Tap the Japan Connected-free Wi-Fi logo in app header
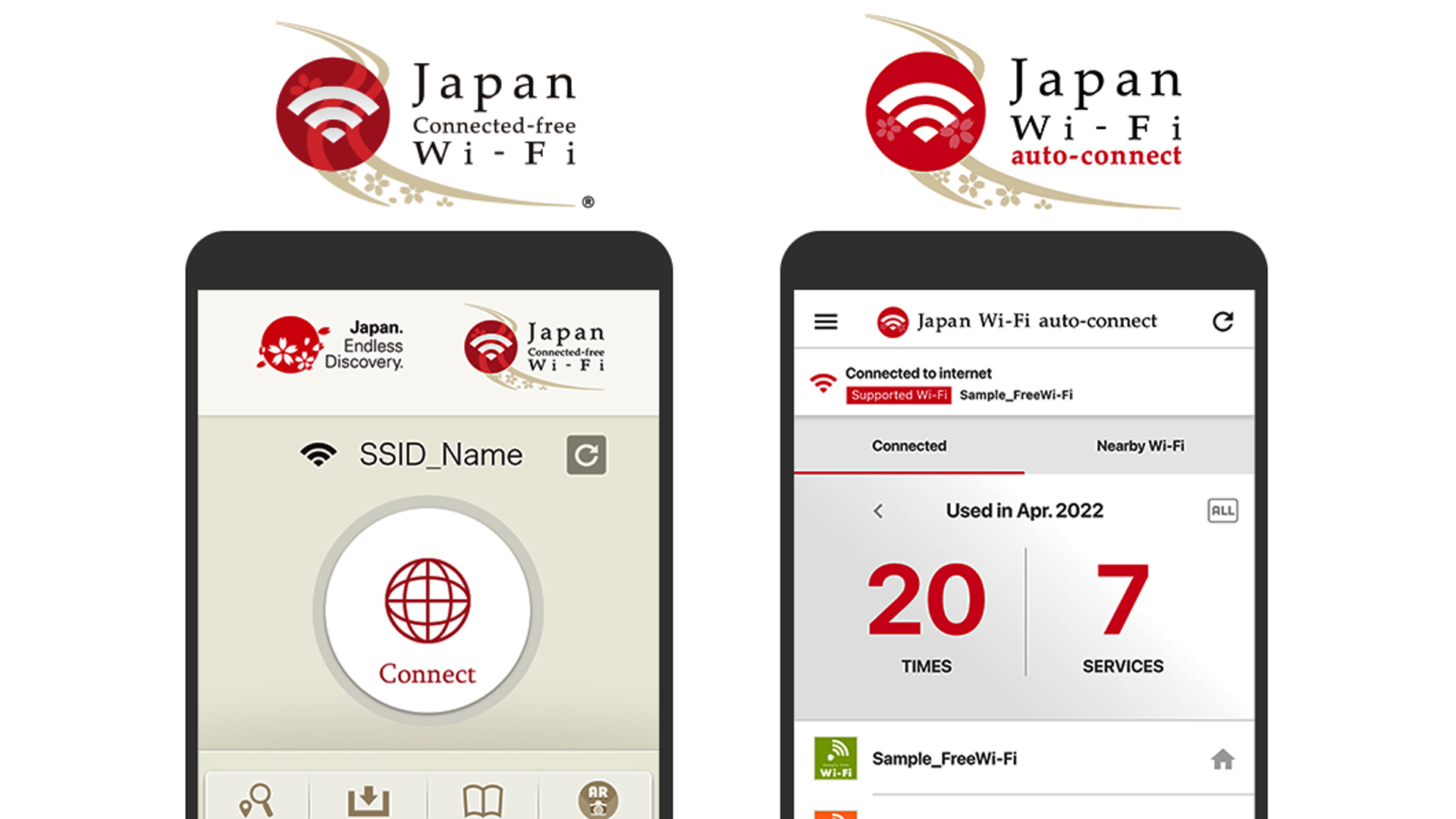Screen dimensions: 1456x819 pos(535,347)
